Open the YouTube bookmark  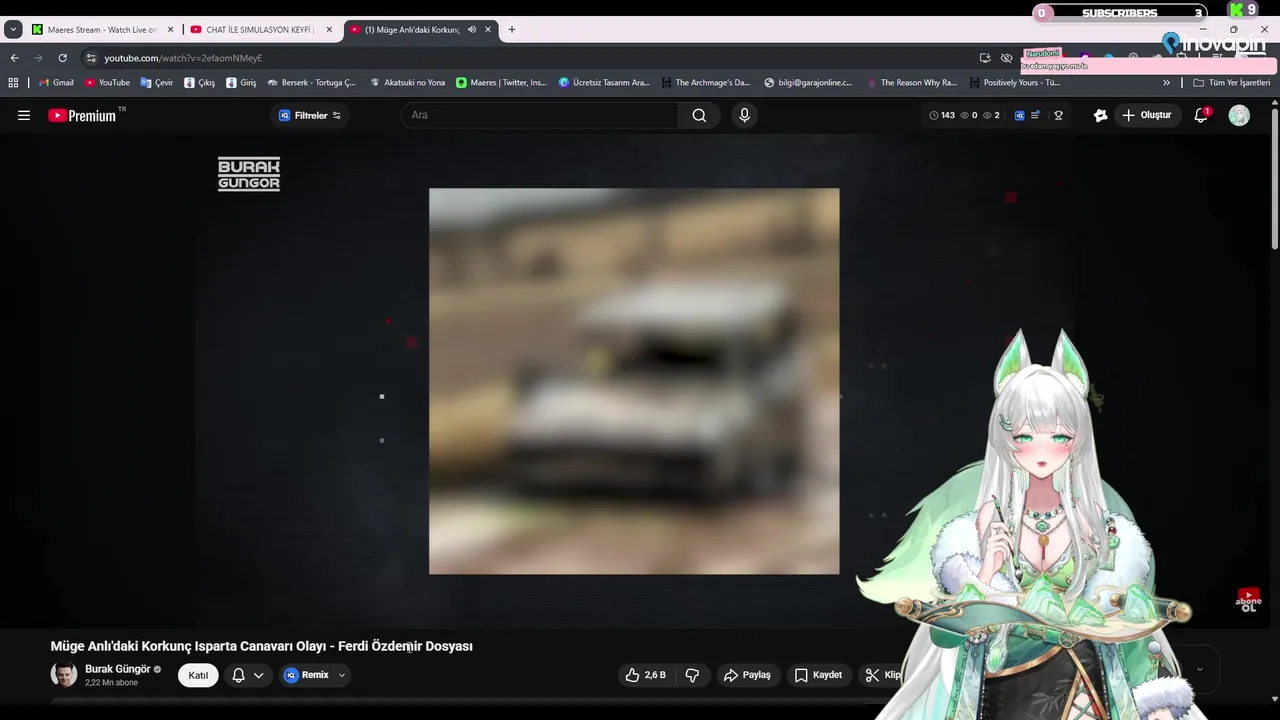(x=107, y=83)
